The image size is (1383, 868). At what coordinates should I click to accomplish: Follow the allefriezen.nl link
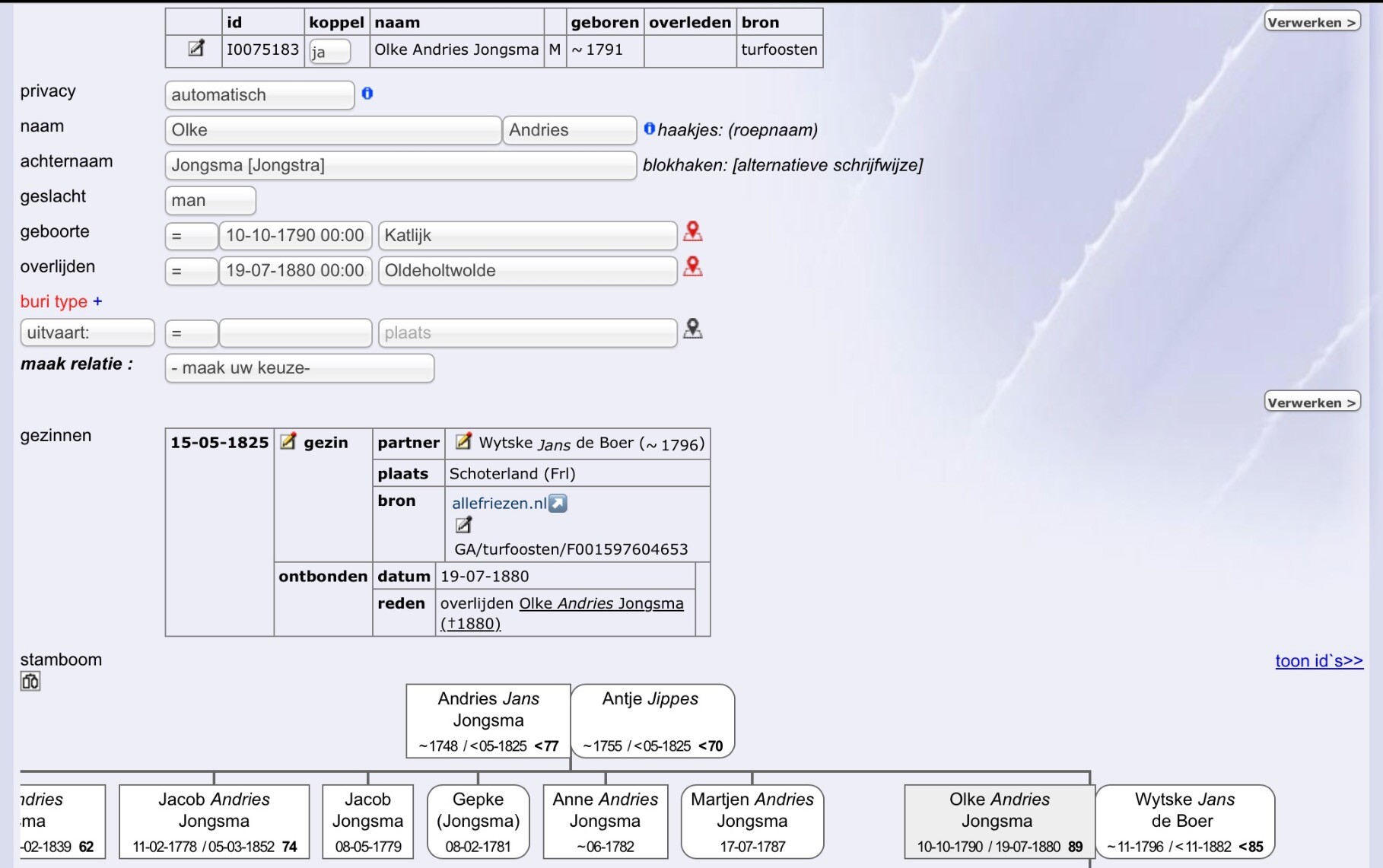point(499,503)
